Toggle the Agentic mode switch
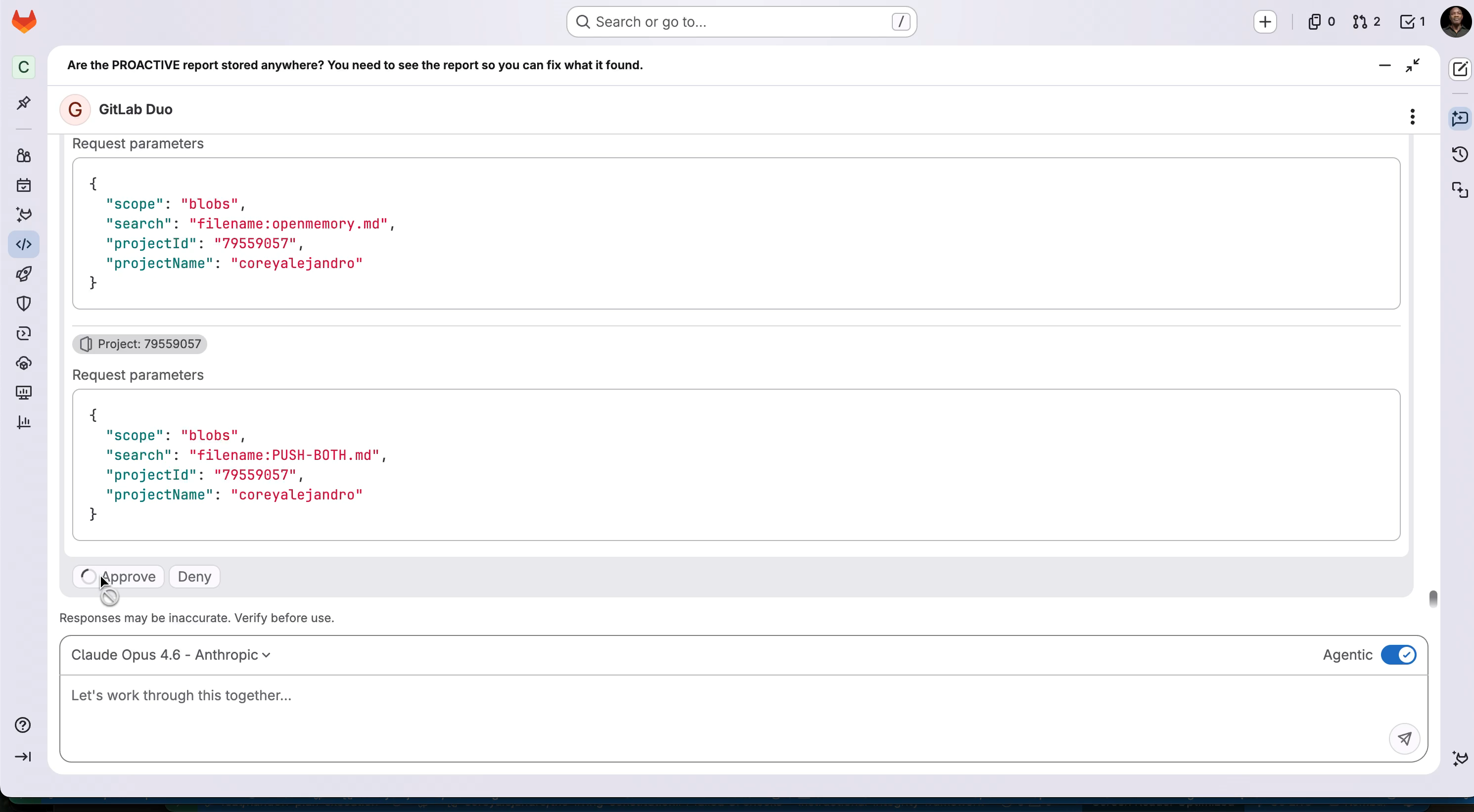 (1398, 655)
